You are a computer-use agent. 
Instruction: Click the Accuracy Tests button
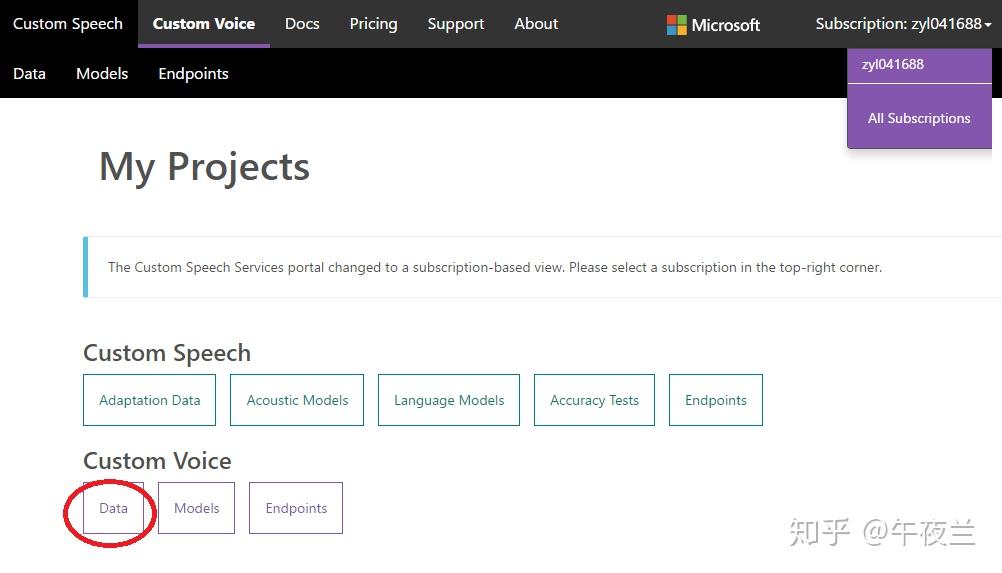coord(594,400)
